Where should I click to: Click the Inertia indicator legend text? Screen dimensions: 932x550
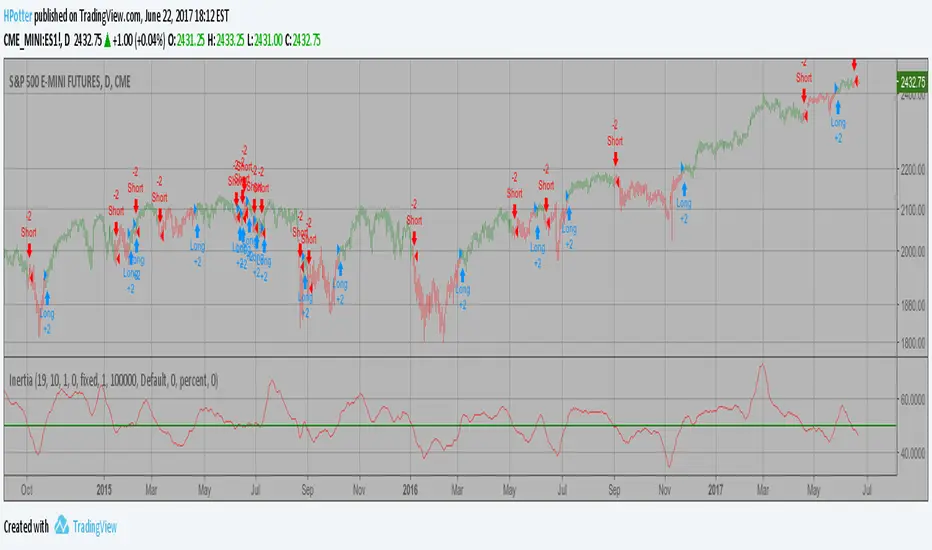tap(114, 380)
